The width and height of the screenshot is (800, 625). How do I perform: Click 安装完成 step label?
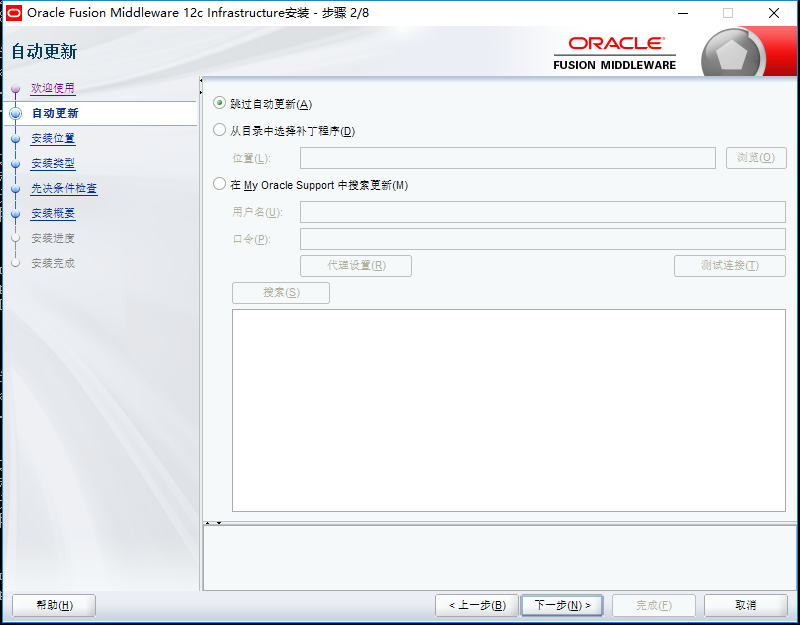53,263
